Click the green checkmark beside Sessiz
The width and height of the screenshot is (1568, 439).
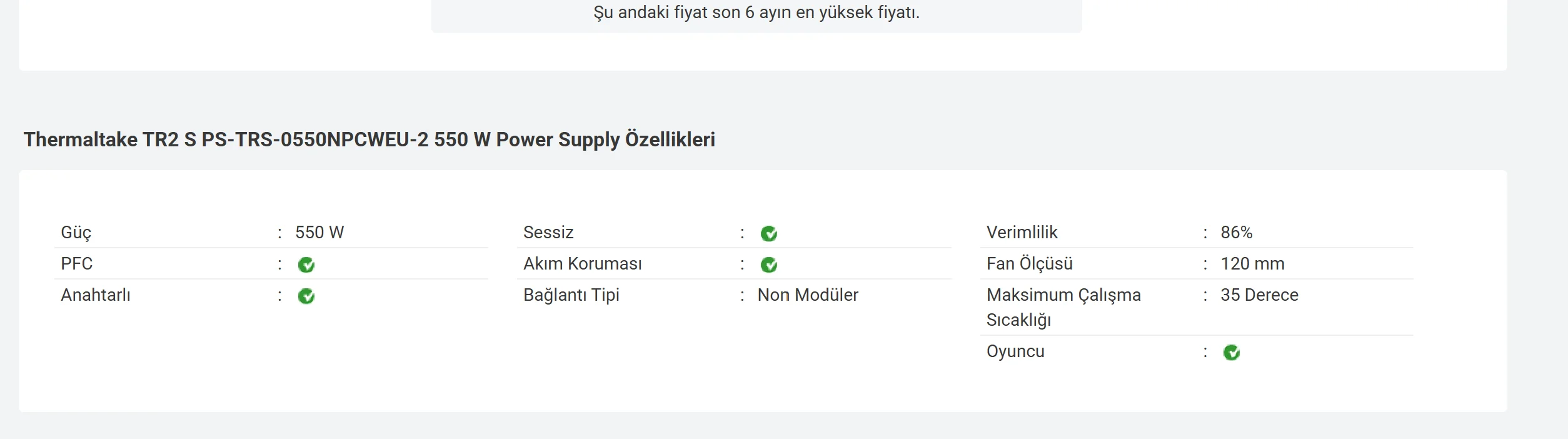(x=769, y=234)
